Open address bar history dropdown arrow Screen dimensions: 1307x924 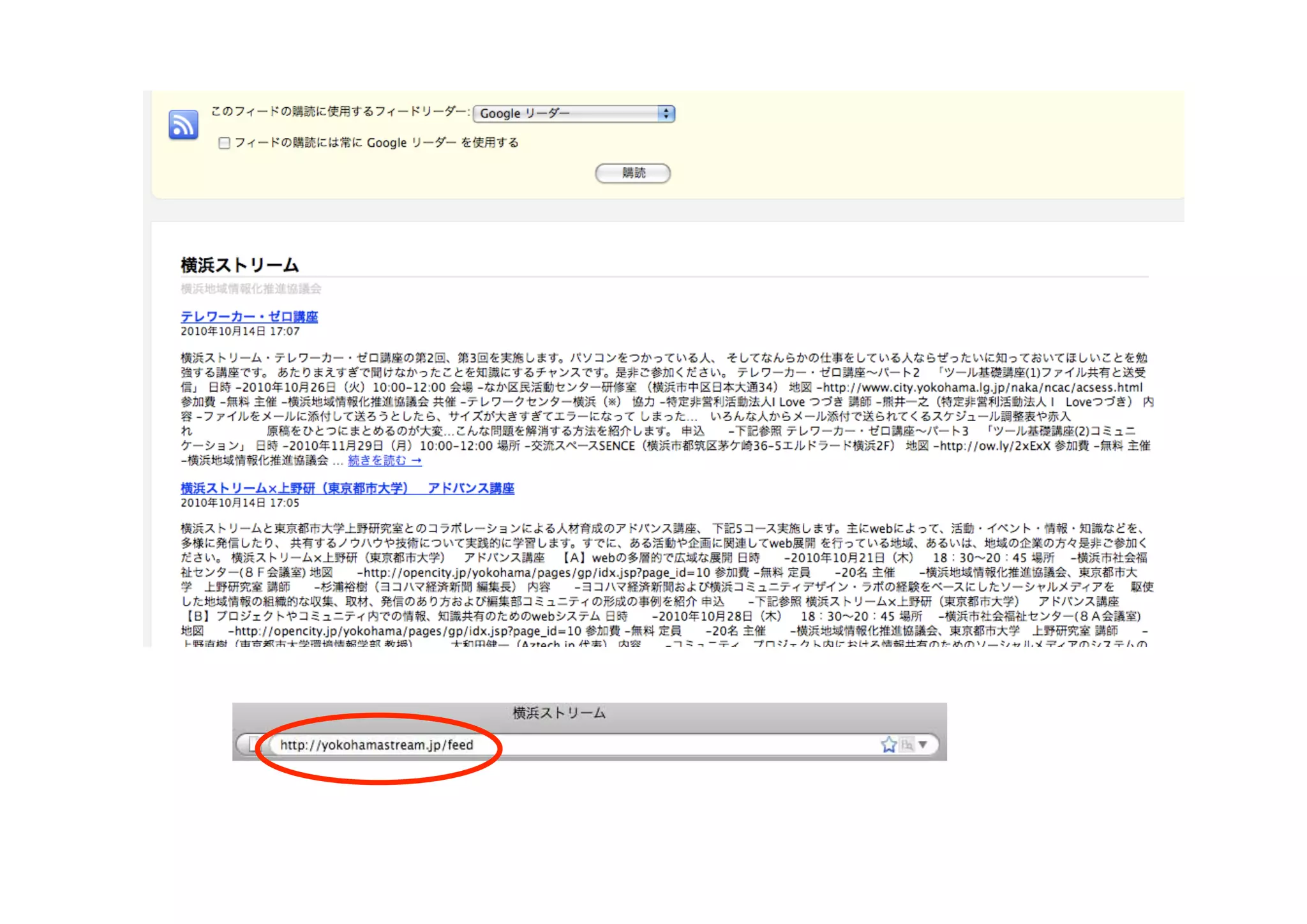923,745
